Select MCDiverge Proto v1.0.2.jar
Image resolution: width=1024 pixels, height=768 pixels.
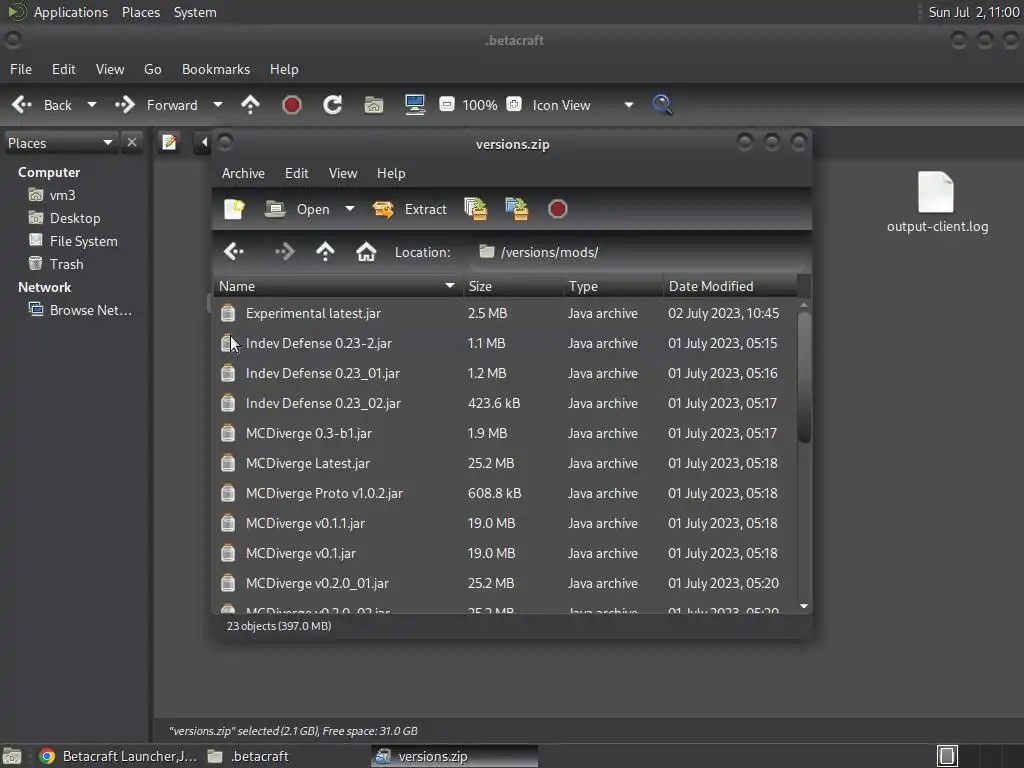tap(505, 494)
